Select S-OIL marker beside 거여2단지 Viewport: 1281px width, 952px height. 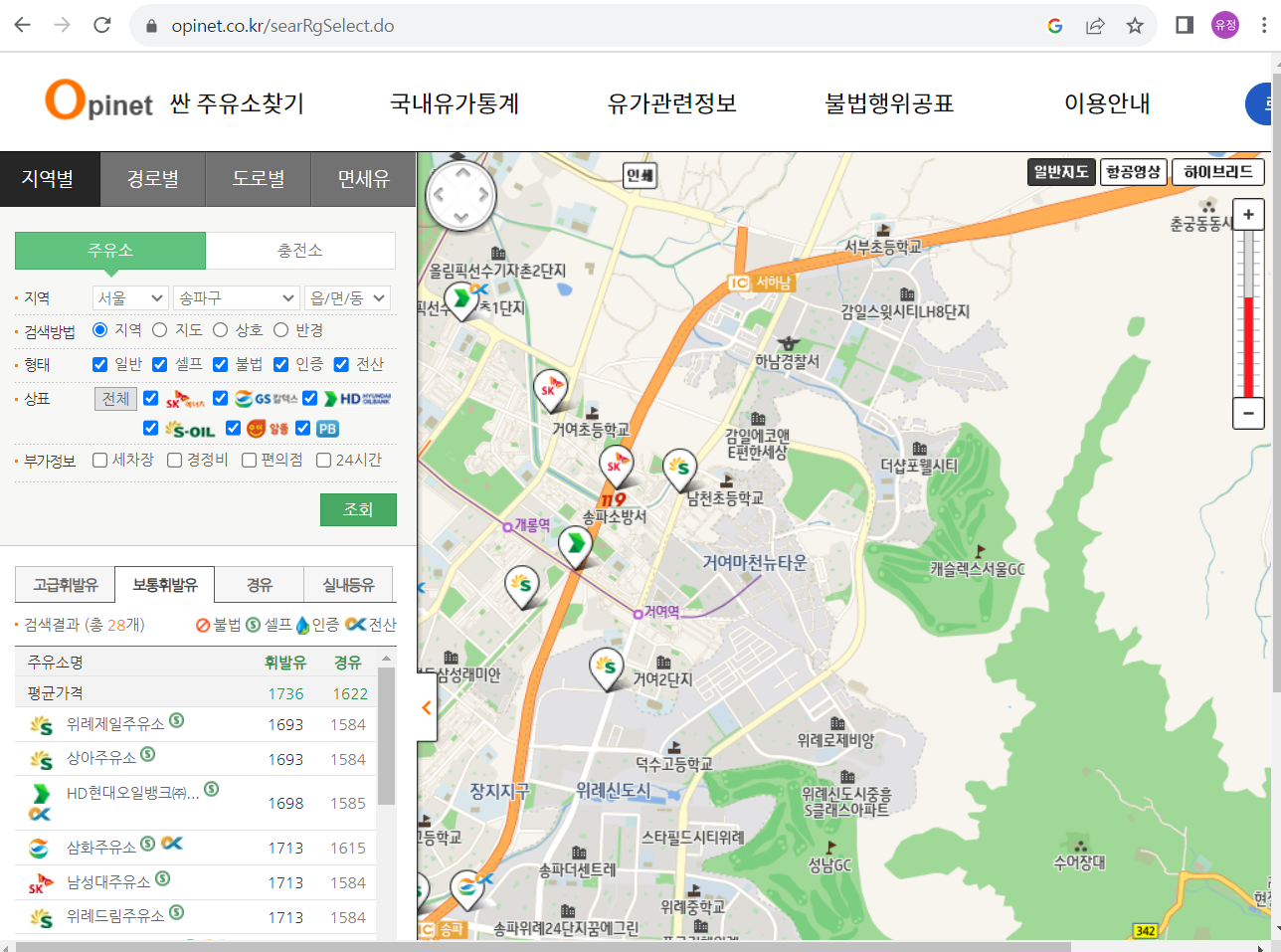click(x=607, y=668)
